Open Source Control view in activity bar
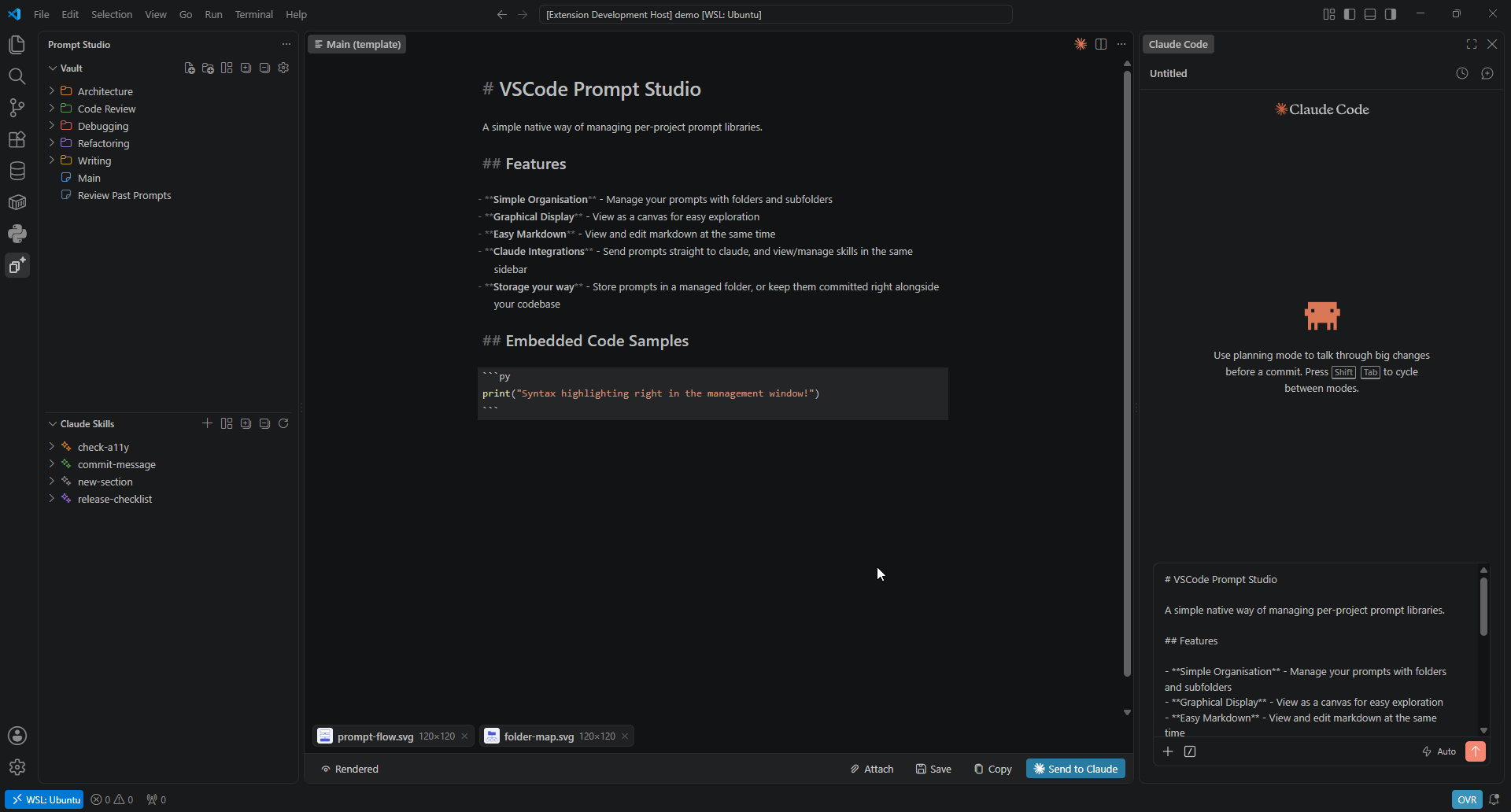This screenshot has height=812, width=1511. tap(17, 108)
